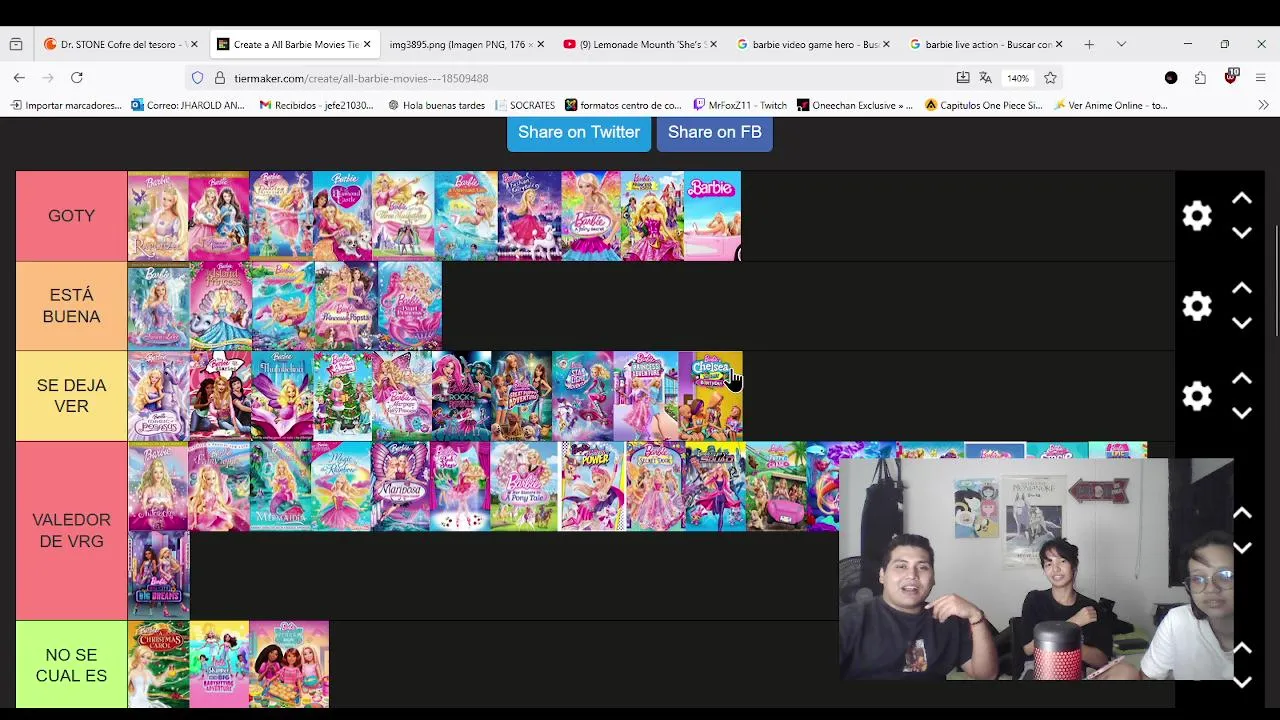The height and width of the screenshot is (720, 1280).
Task: Open MrFoxZ11 - Twitch bookmark
Action: 740,105
